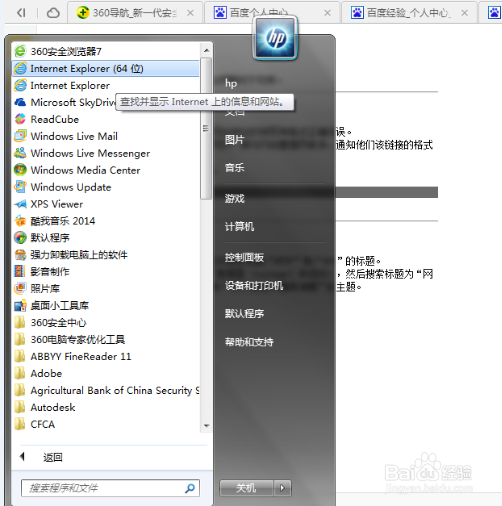
Task: Go back using the browser back arrow
Action: pyautogui.click(x=21, y=13)
